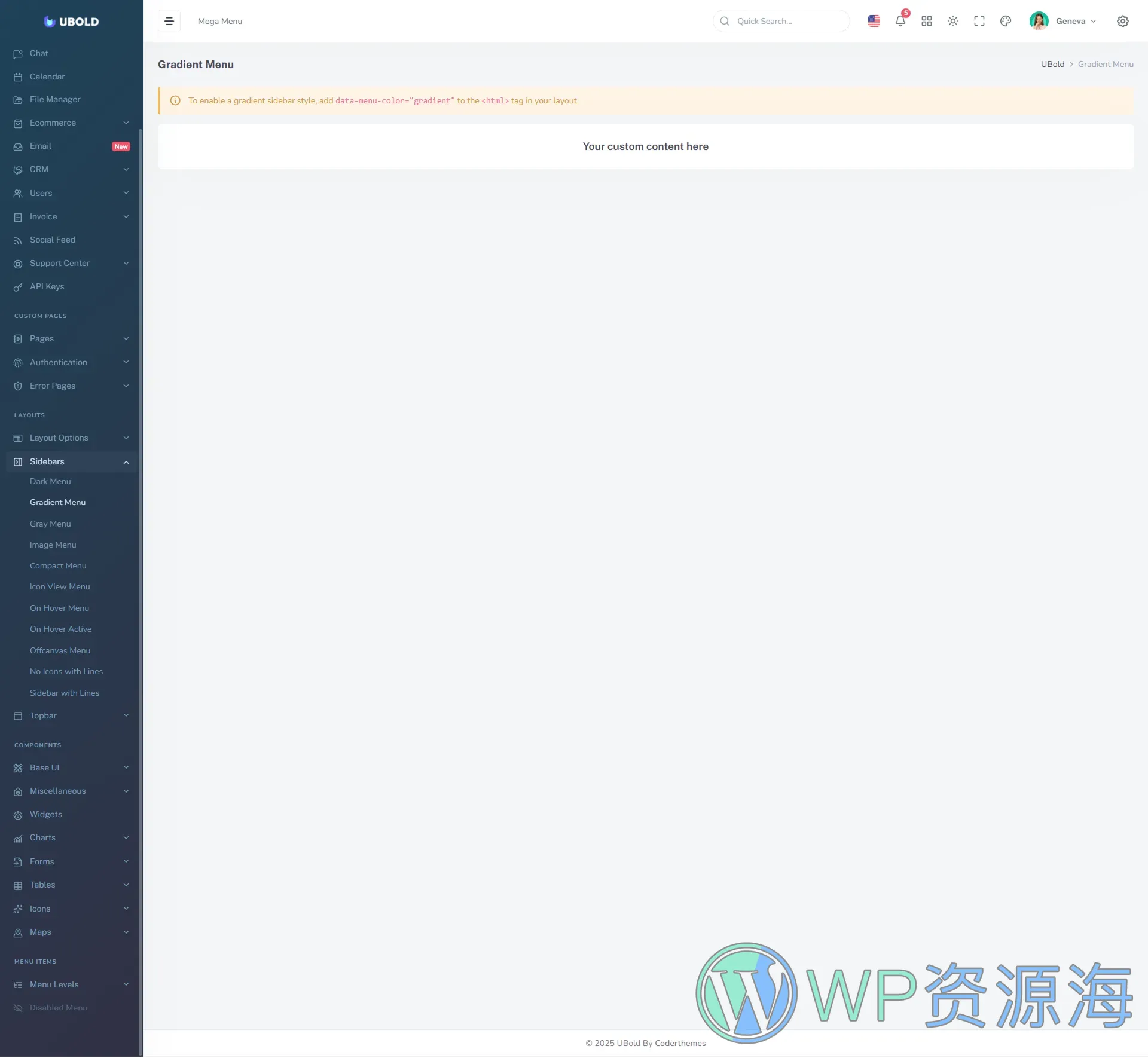1148x1058 pixels.
Task: Click UBold breadcrumb link
Action: (x=1052, y=64)
